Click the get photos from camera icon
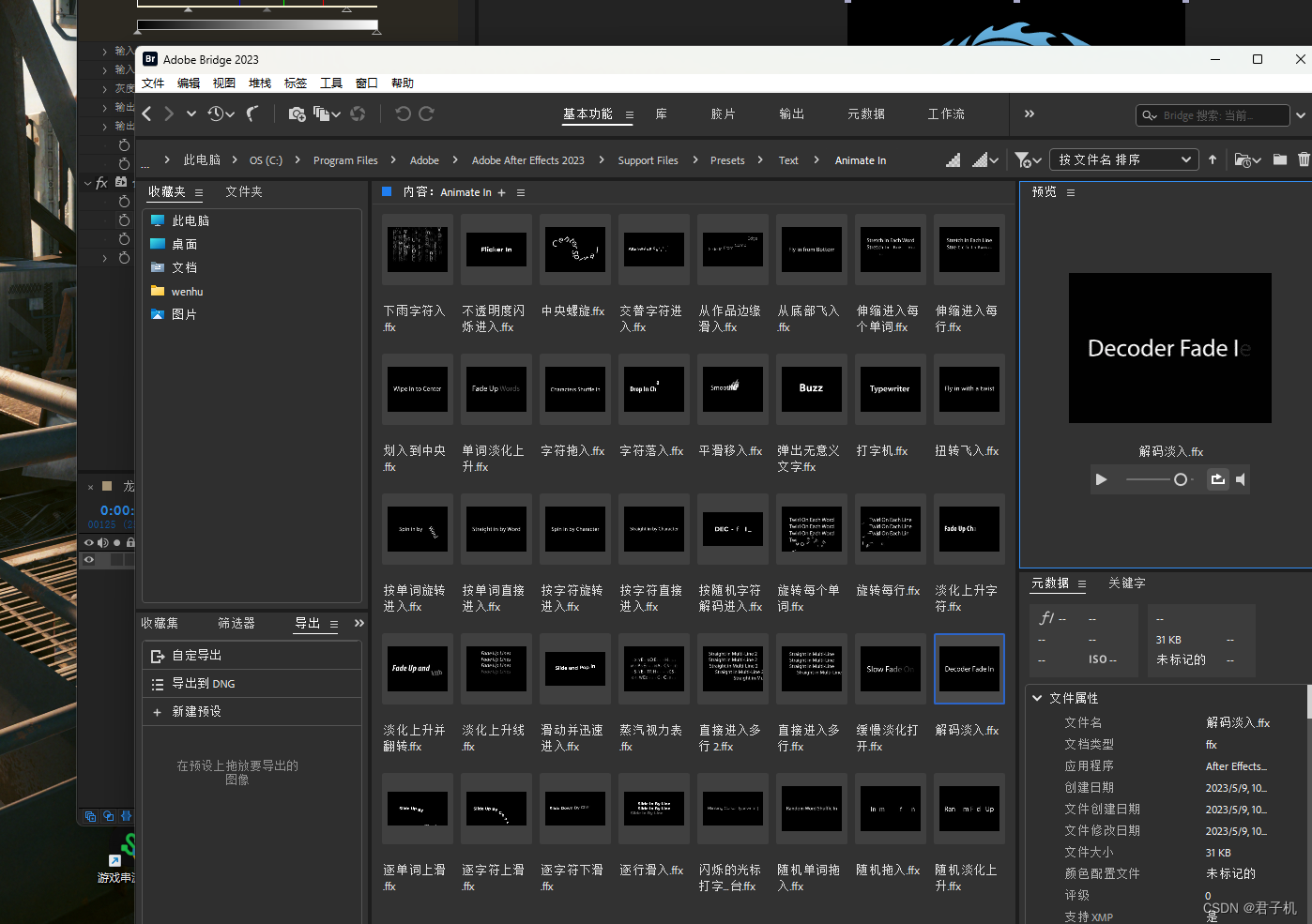 [x=297, y=114]
